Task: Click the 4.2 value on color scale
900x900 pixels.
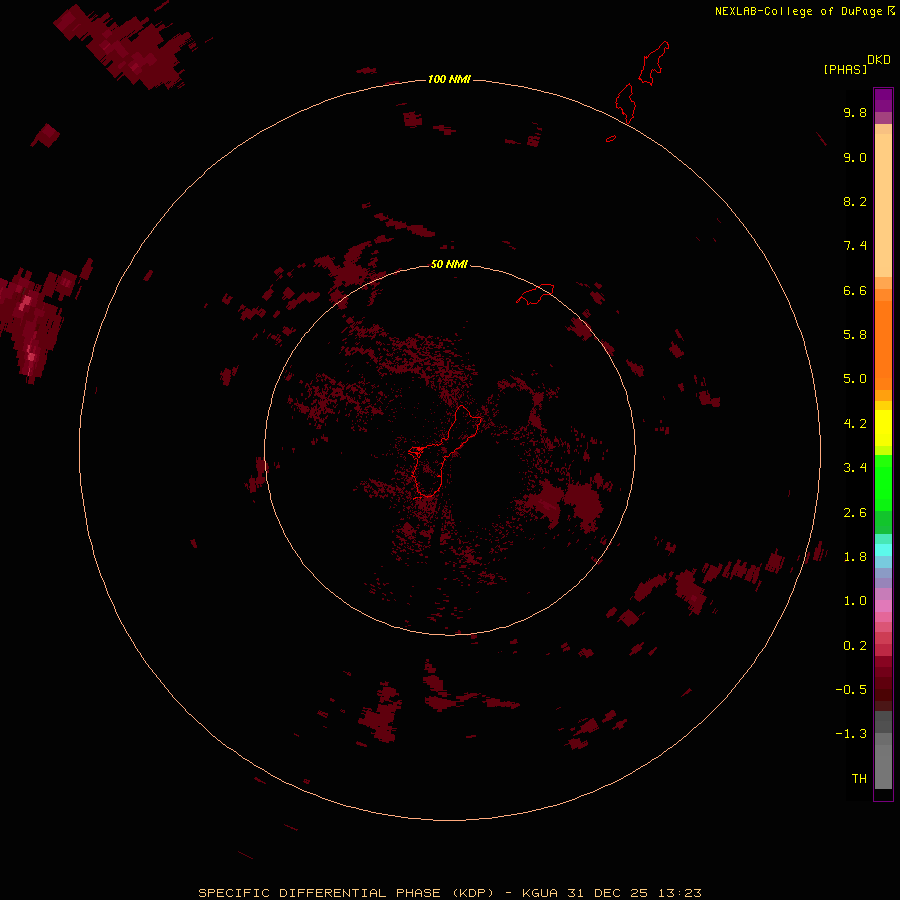Action: coord(855,424)
